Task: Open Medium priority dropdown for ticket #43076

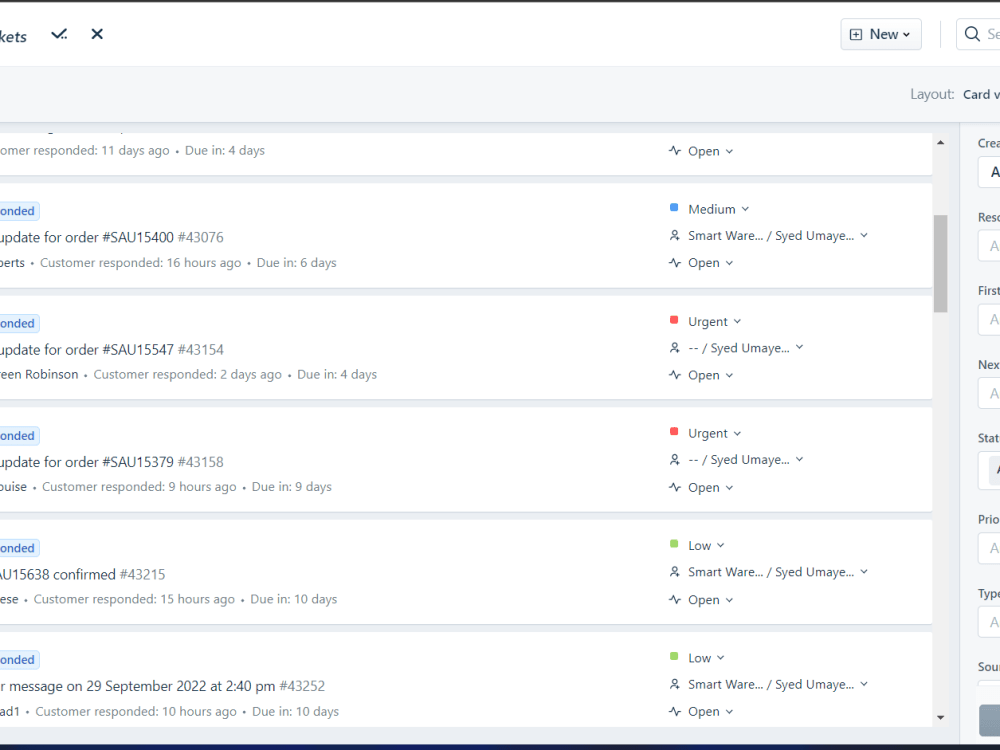Action: coord(718,209)
